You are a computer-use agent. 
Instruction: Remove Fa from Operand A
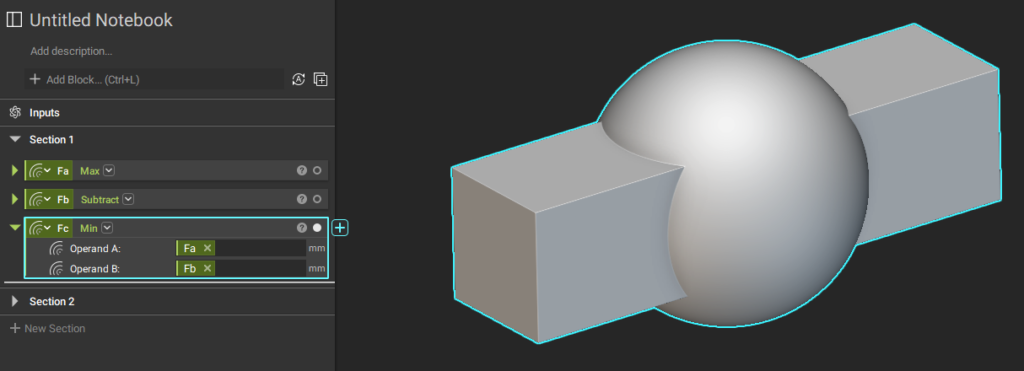207,248
